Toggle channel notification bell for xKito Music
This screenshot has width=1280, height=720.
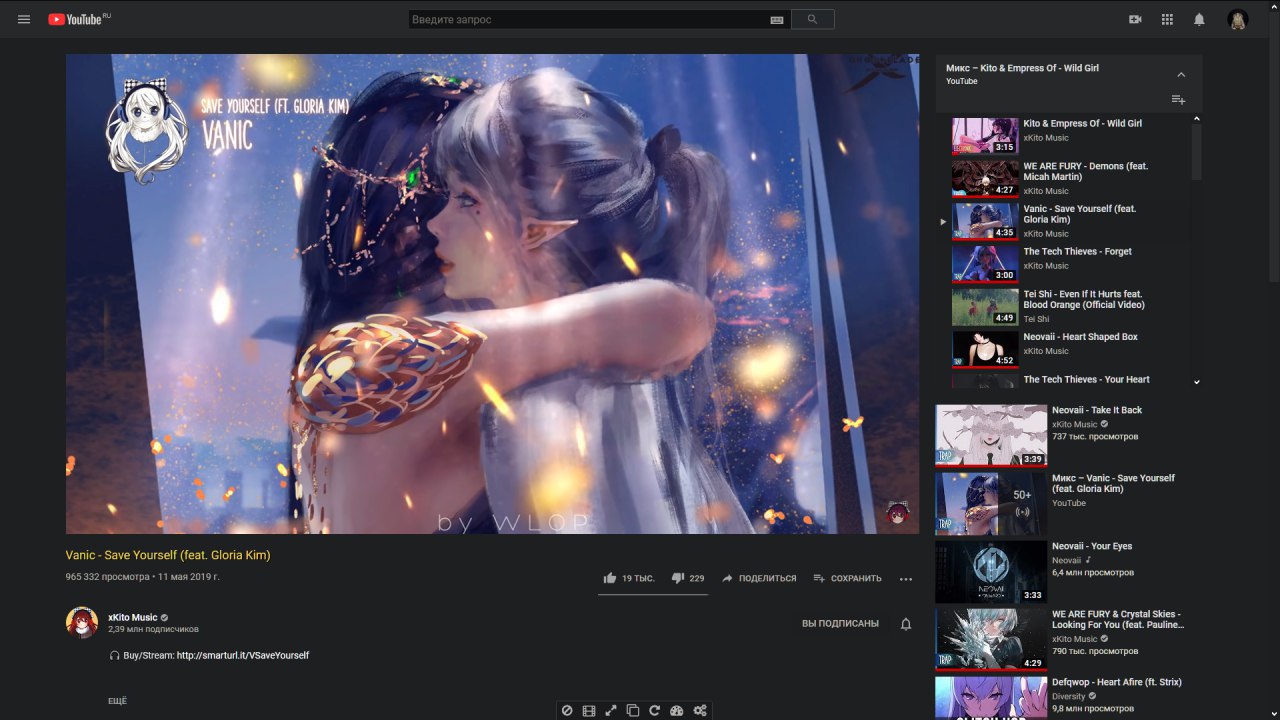(x=906, y=624)
